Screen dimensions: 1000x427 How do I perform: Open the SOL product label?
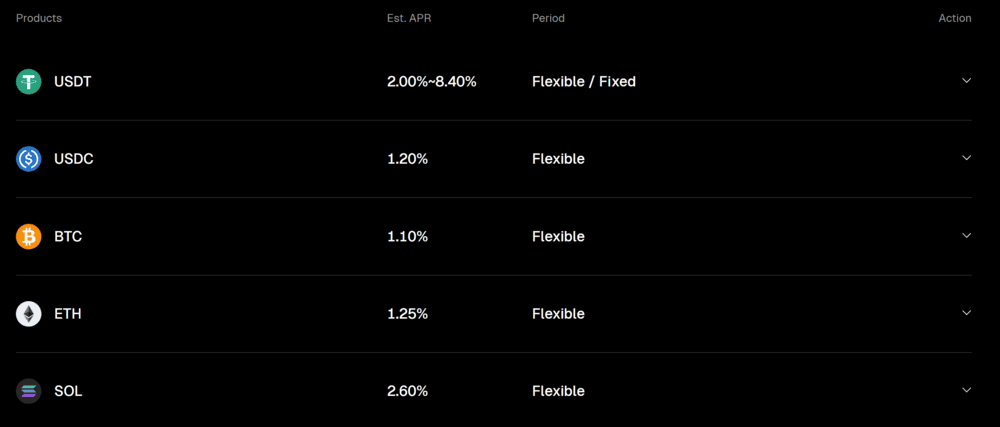68,391
